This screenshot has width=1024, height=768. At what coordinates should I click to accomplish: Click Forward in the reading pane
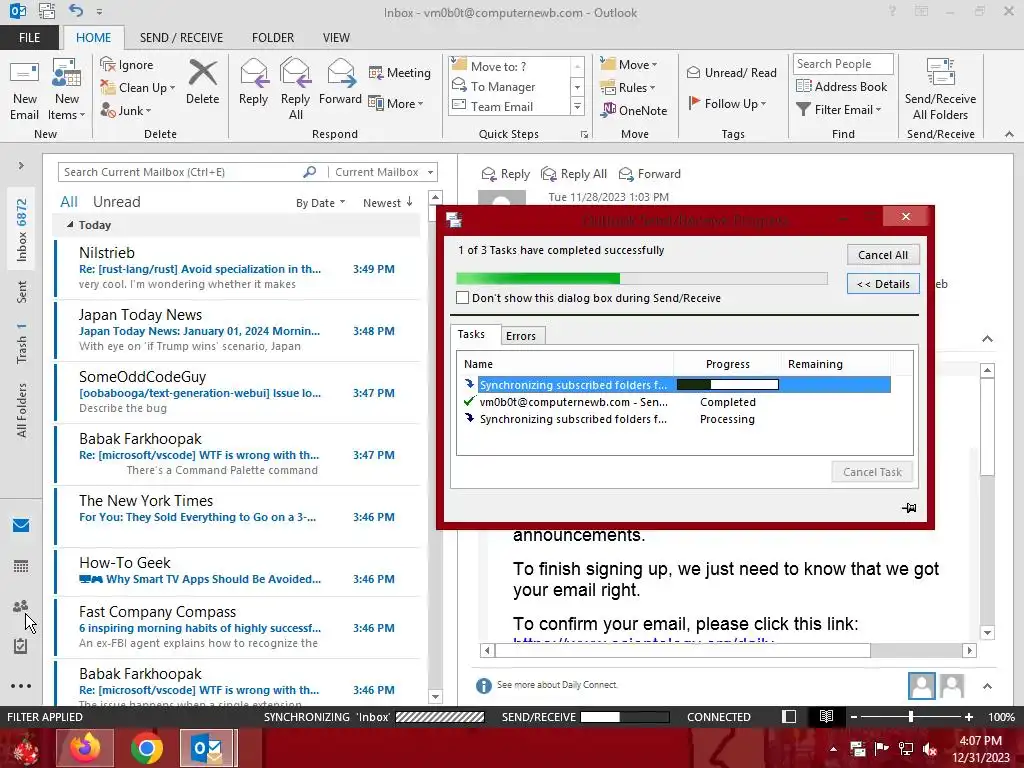tap(650, 174)
